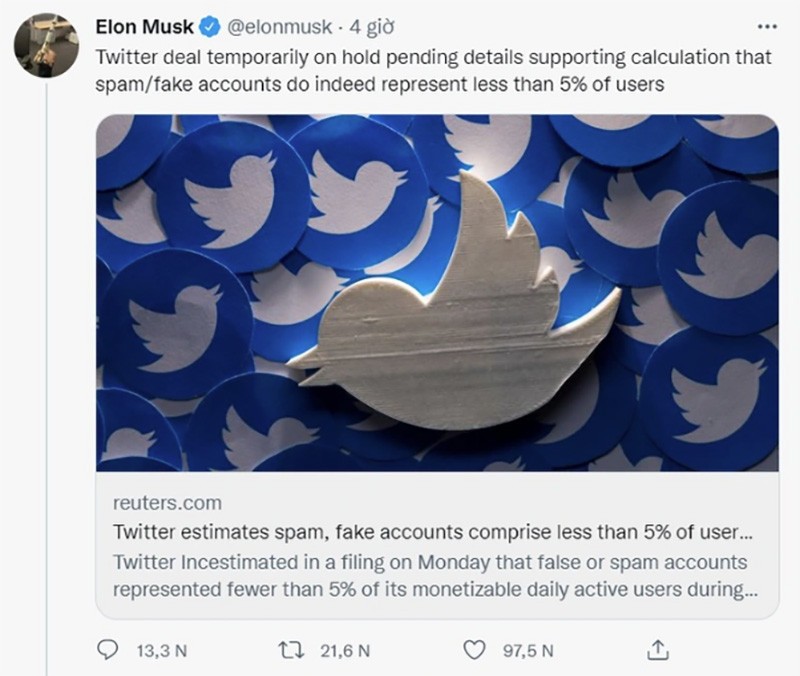Click the 97,5 N like count
Viewport: 800px width, 676px height.
(x=530, y=649)
